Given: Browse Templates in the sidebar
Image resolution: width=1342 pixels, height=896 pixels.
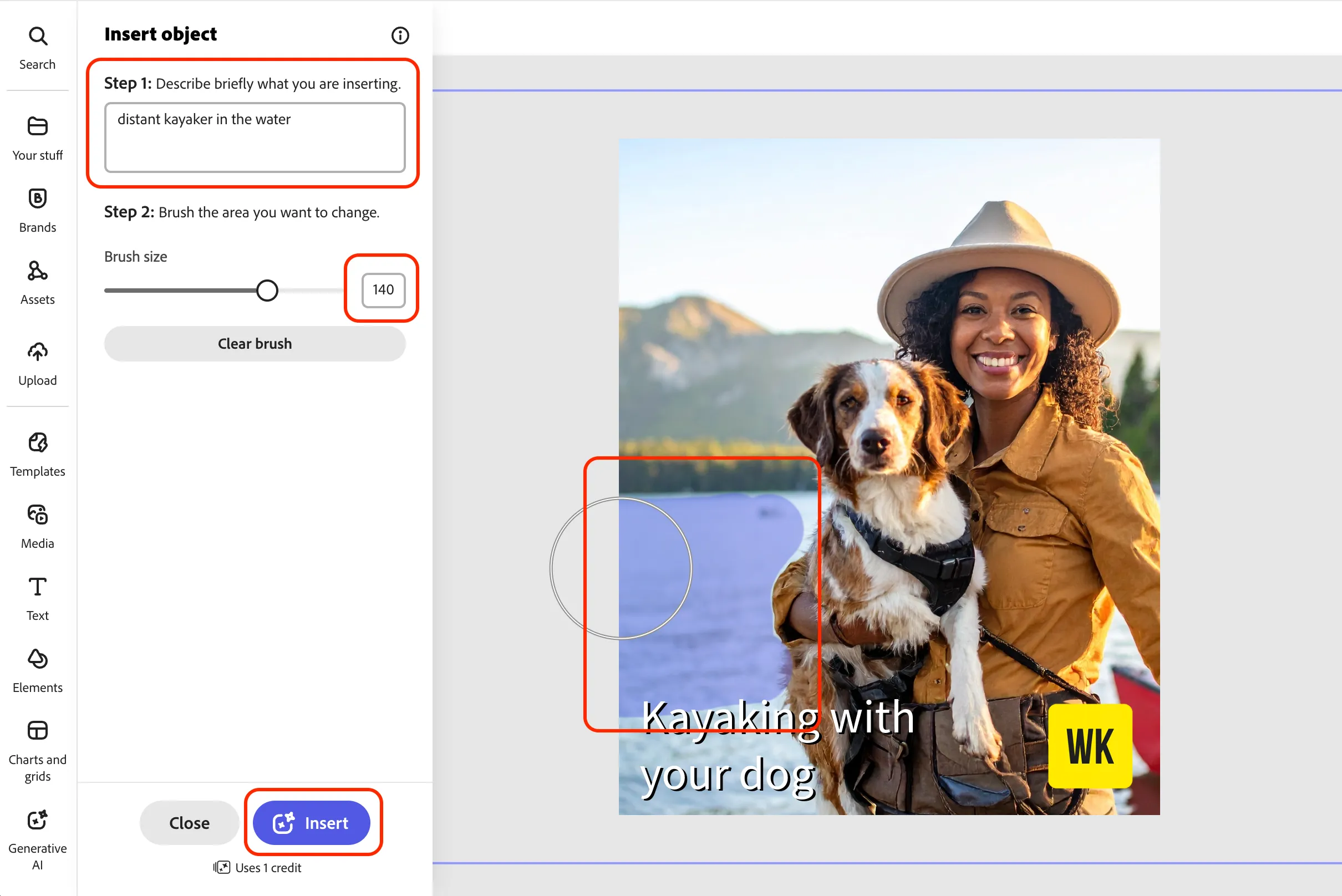Looking at the screenshot, I should pos(38,455).
